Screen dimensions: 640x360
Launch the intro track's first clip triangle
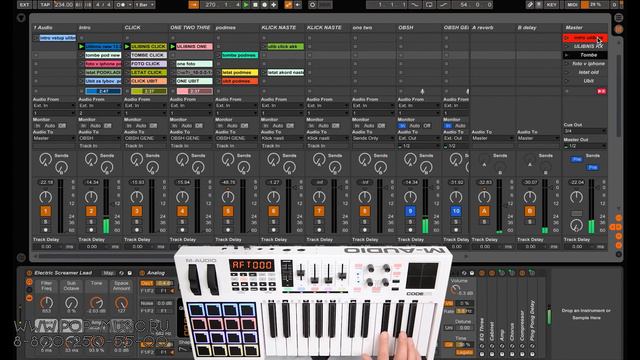(81, 47)
